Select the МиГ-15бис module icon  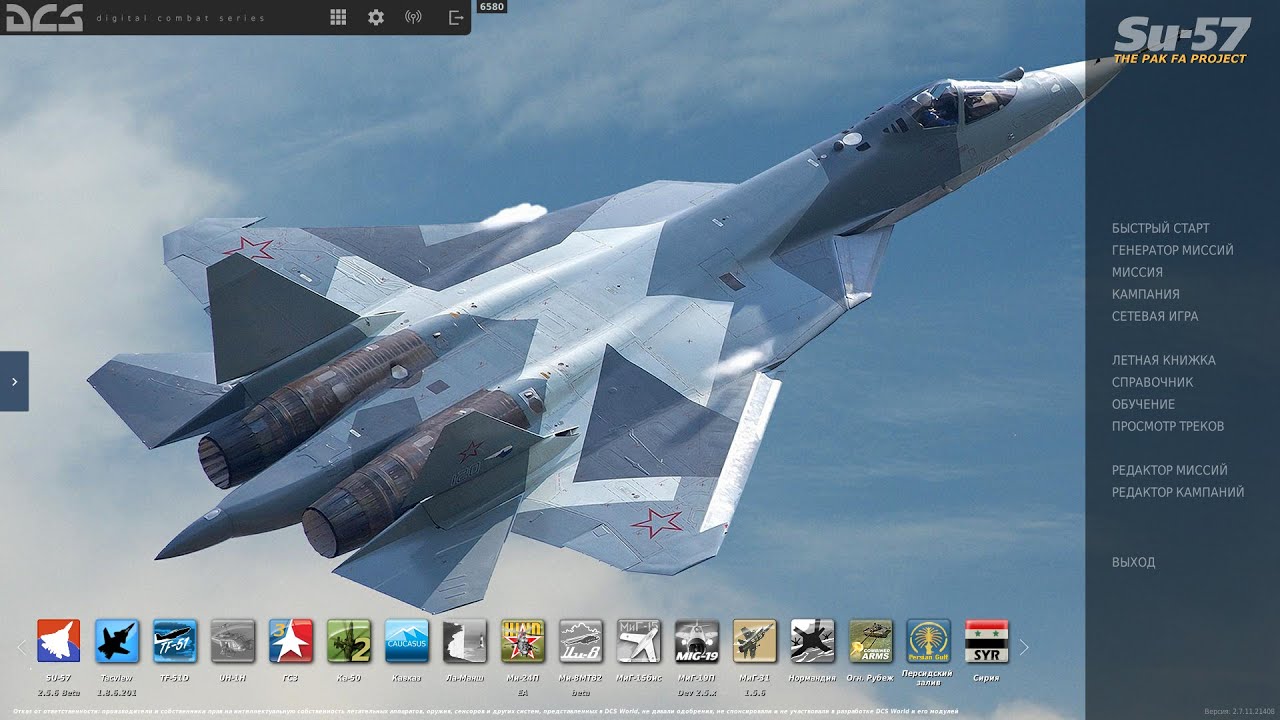click(638, 641)
